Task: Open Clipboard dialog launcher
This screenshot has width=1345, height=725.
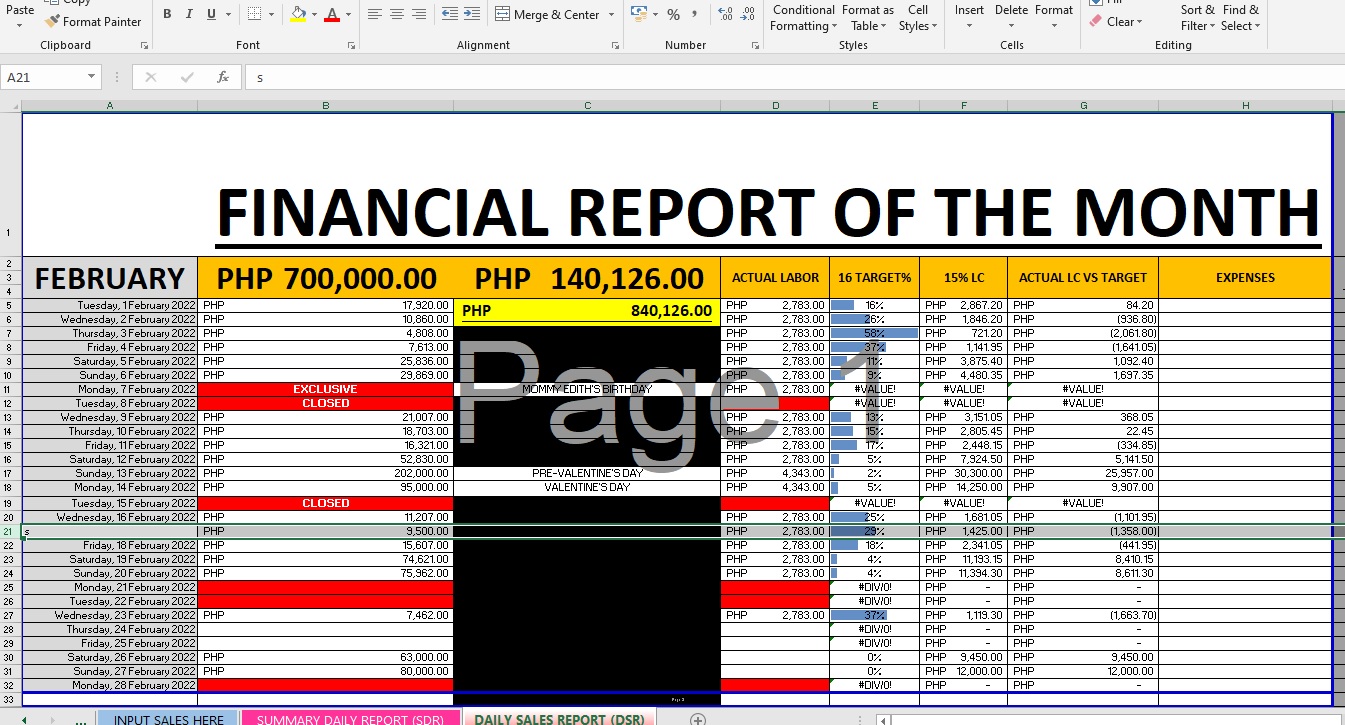Action: [145, 46]
